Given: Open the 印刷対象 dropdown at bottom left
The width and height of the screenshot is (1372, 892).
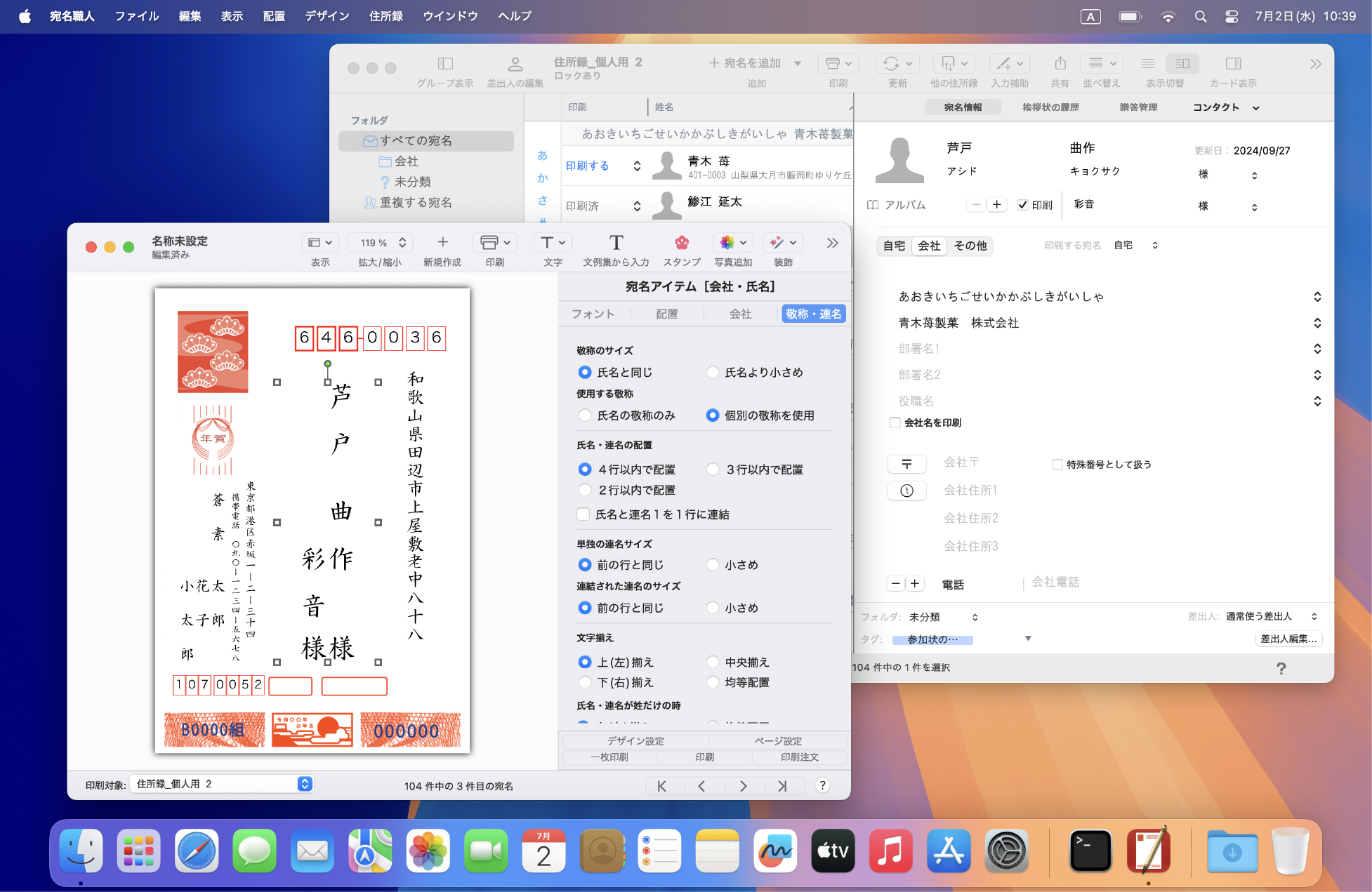Looking at the screenshot, I should click(x=222, y=783).
